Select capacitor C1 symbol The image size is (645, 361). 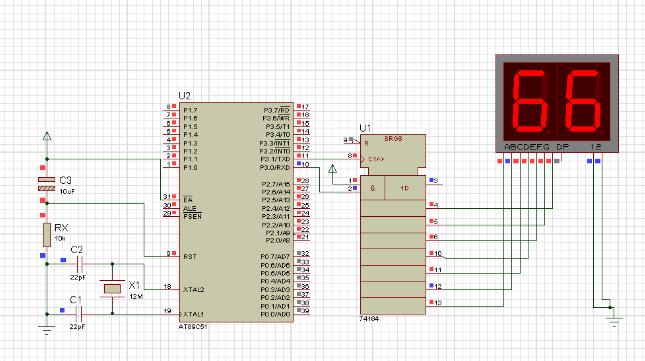tap(80, 315)
